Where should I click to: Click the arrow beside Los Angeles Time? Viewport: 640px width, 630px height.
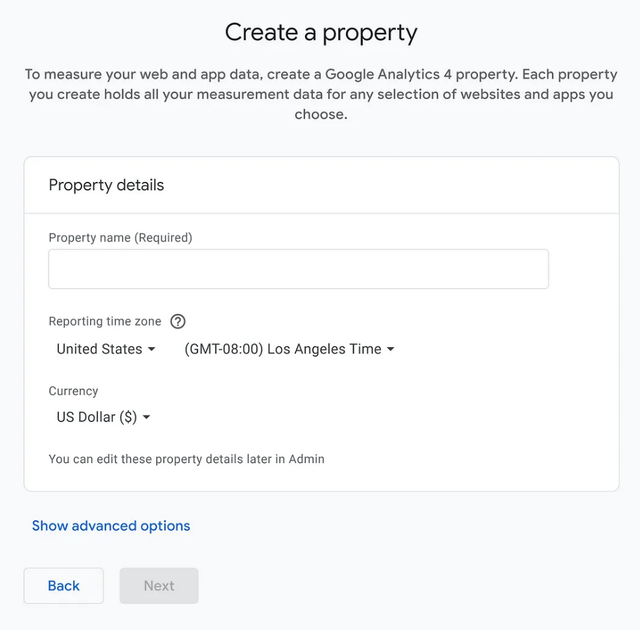click(x=391, y=350)
